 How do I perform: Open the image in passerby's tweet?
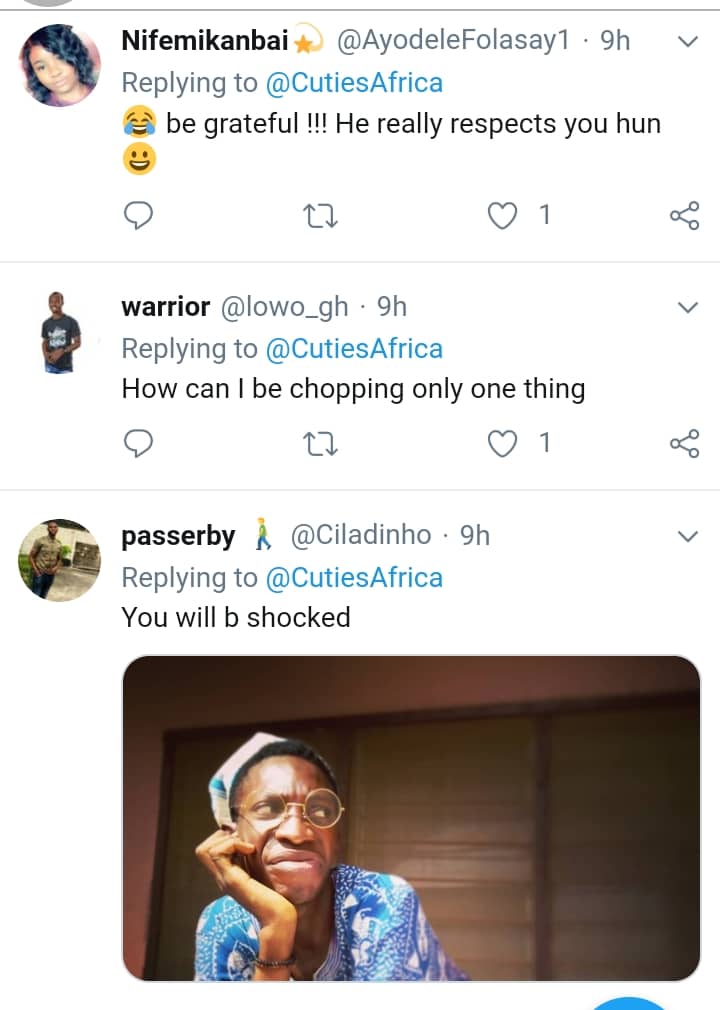[x=411, y=818]
